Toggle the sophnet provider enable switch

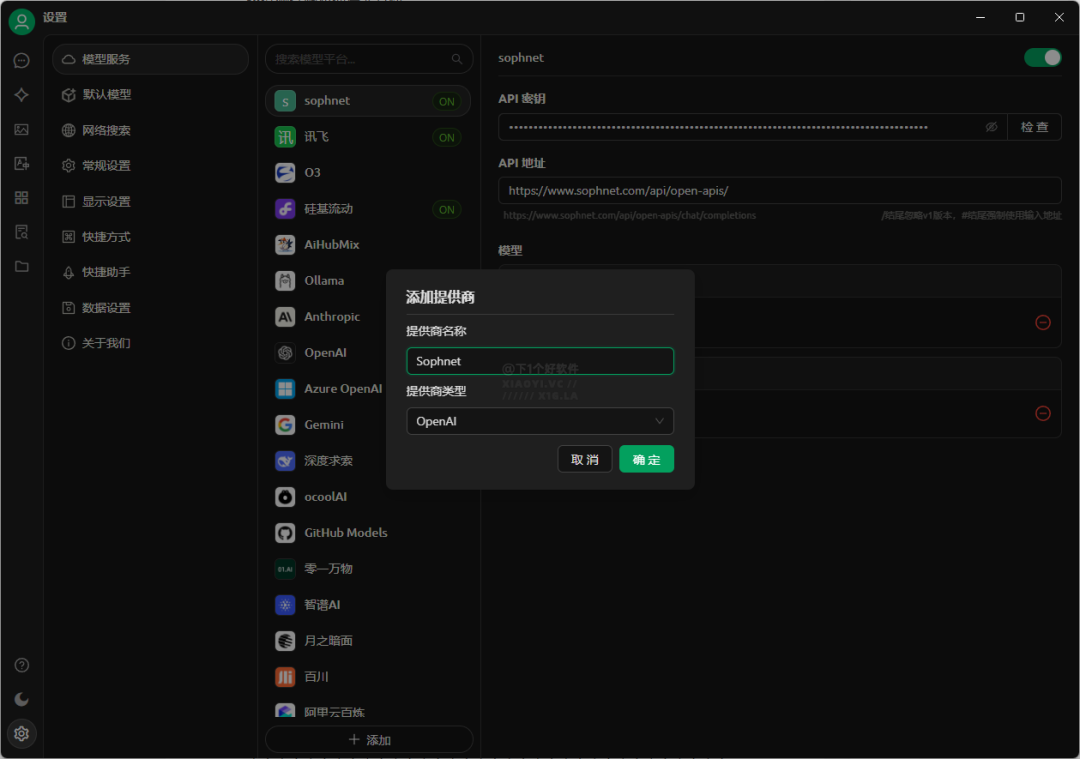point(1042,58)
